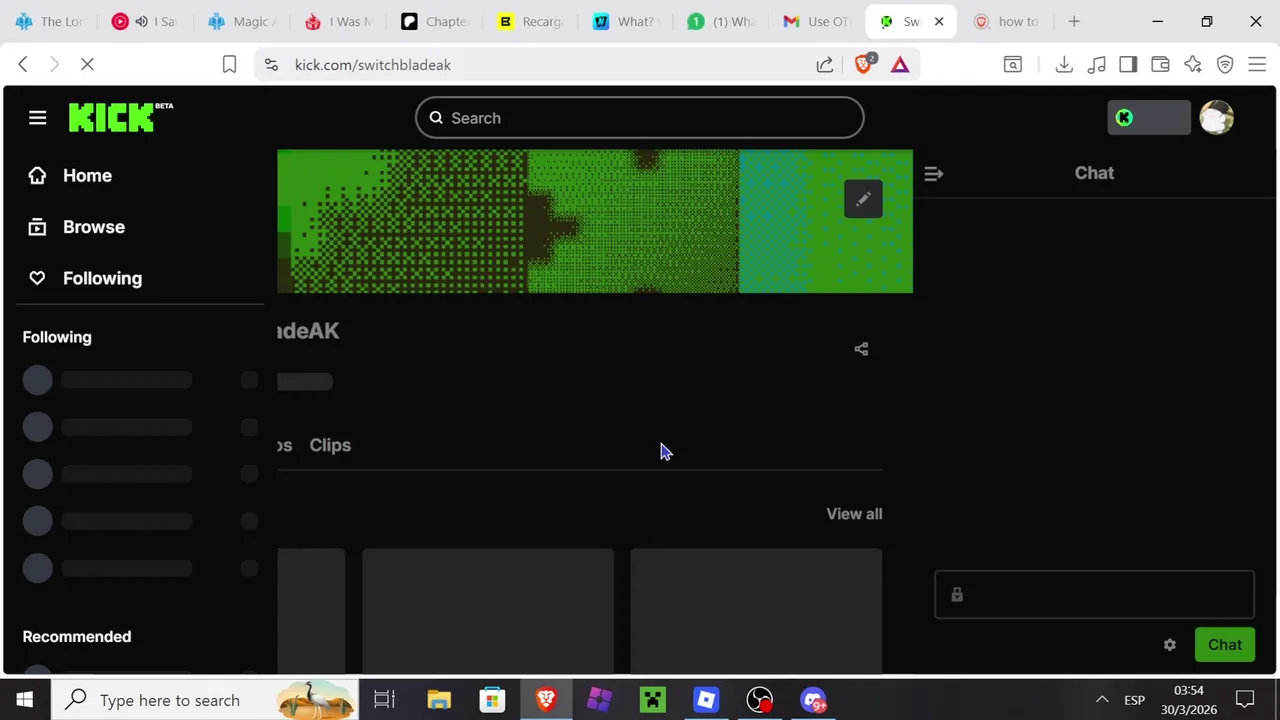Switch to the Gmail 'Use OT' tab
The image size is (1280, 720).
816,21
